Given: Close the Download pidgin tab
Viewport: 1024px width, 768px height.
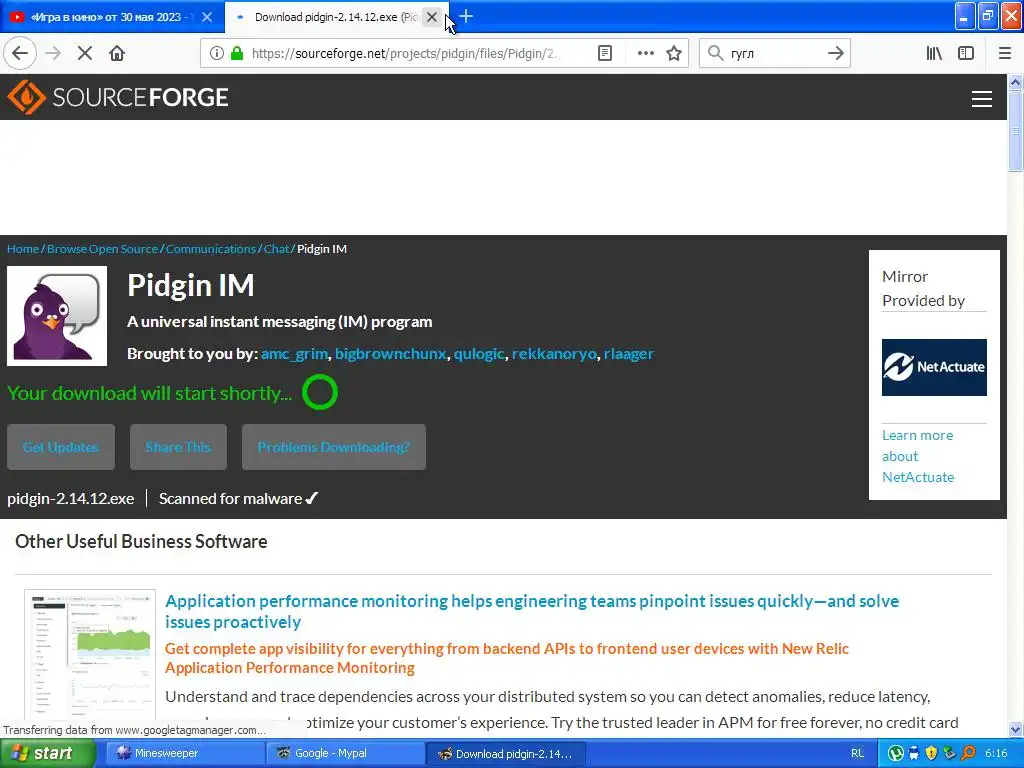Looking at the screenshot, I should [x=432, y=17].
